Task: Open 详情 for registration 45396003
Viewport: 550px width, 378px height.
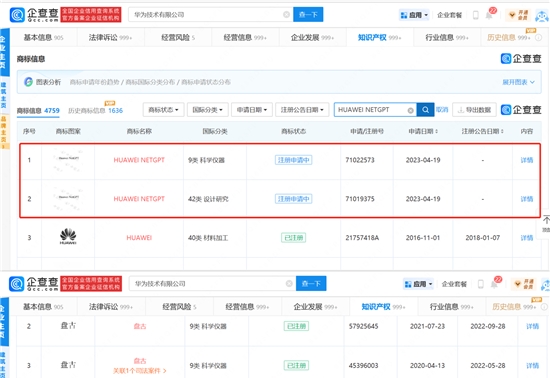Action: point(532,365)
